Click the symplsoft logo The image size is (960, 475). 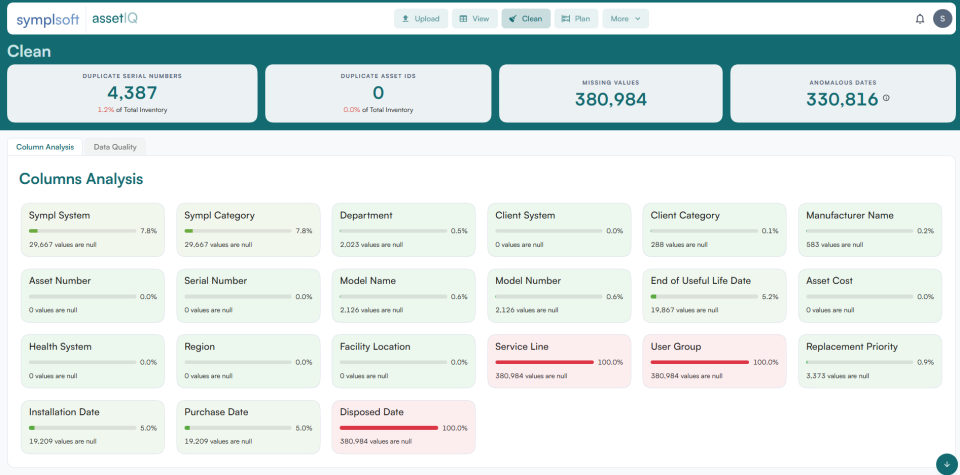click(x=48, y=19)
